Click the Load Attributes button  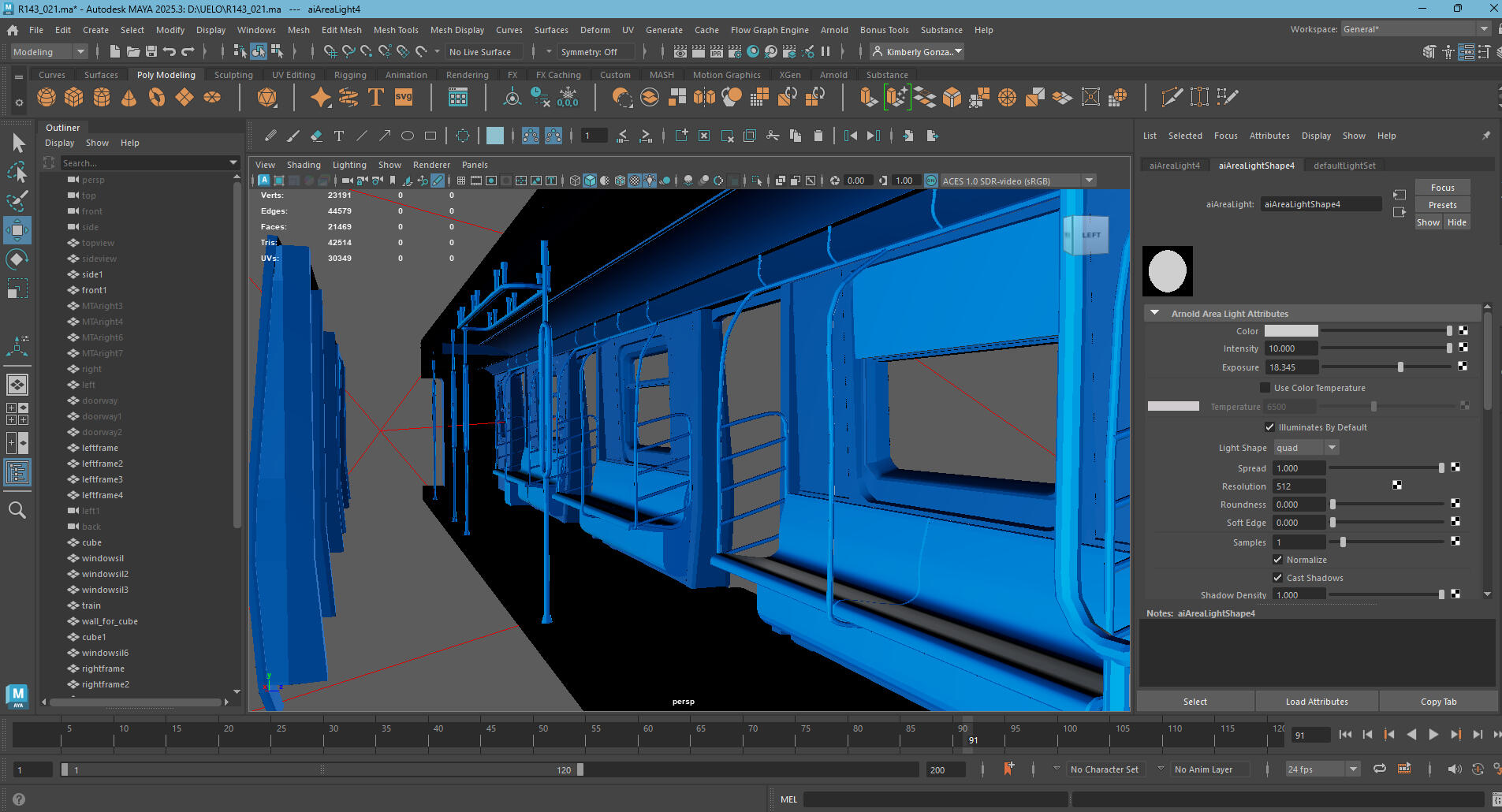click(x=1316, y=702)
